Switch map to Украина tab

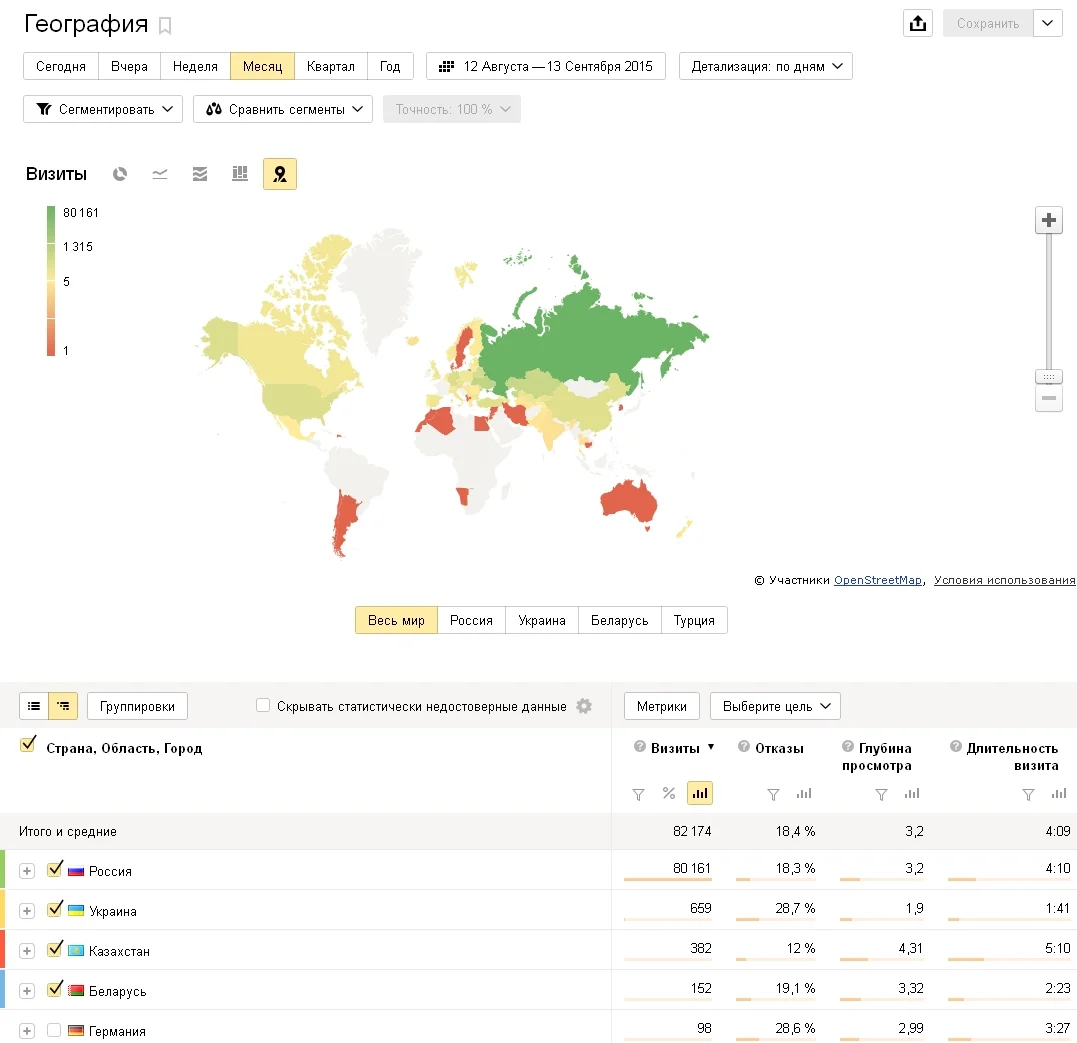pyautogui.click(x=542, y=620)
